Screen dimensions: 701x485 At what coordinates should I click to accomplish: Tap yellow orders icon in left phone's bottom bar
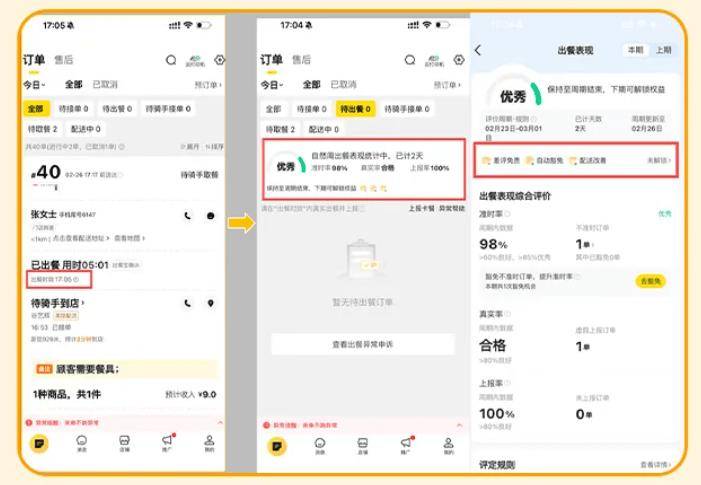[38, 443]
